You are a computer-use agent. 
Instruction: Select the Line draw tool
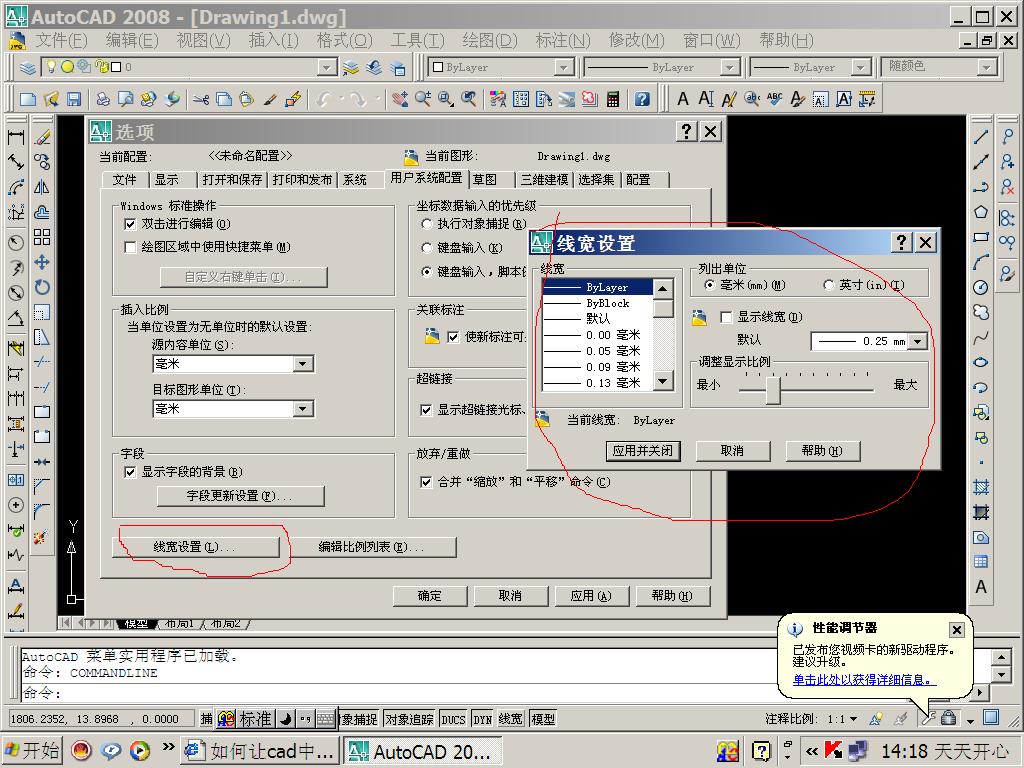981,137
